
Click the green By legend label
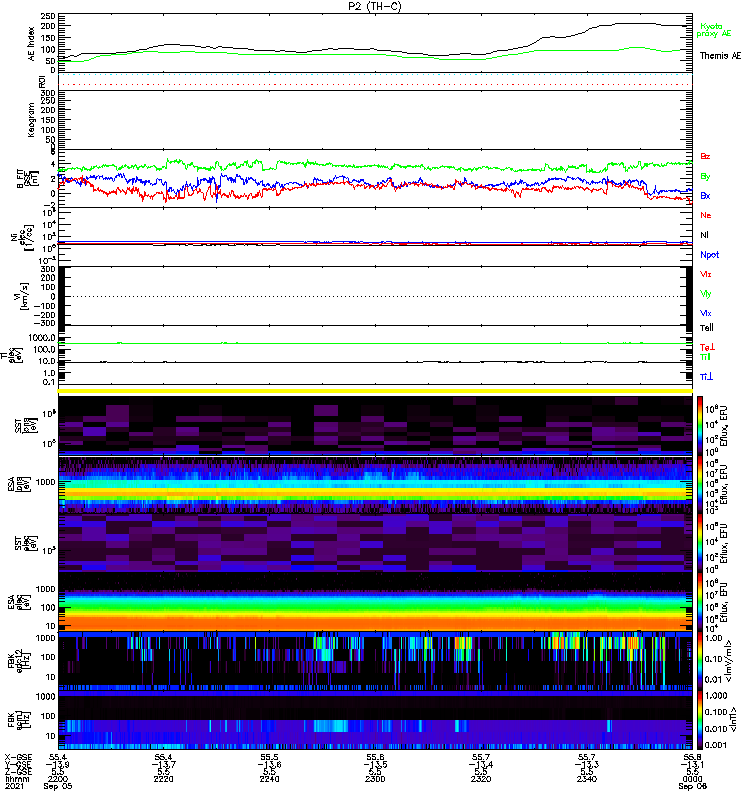point(706,176)
